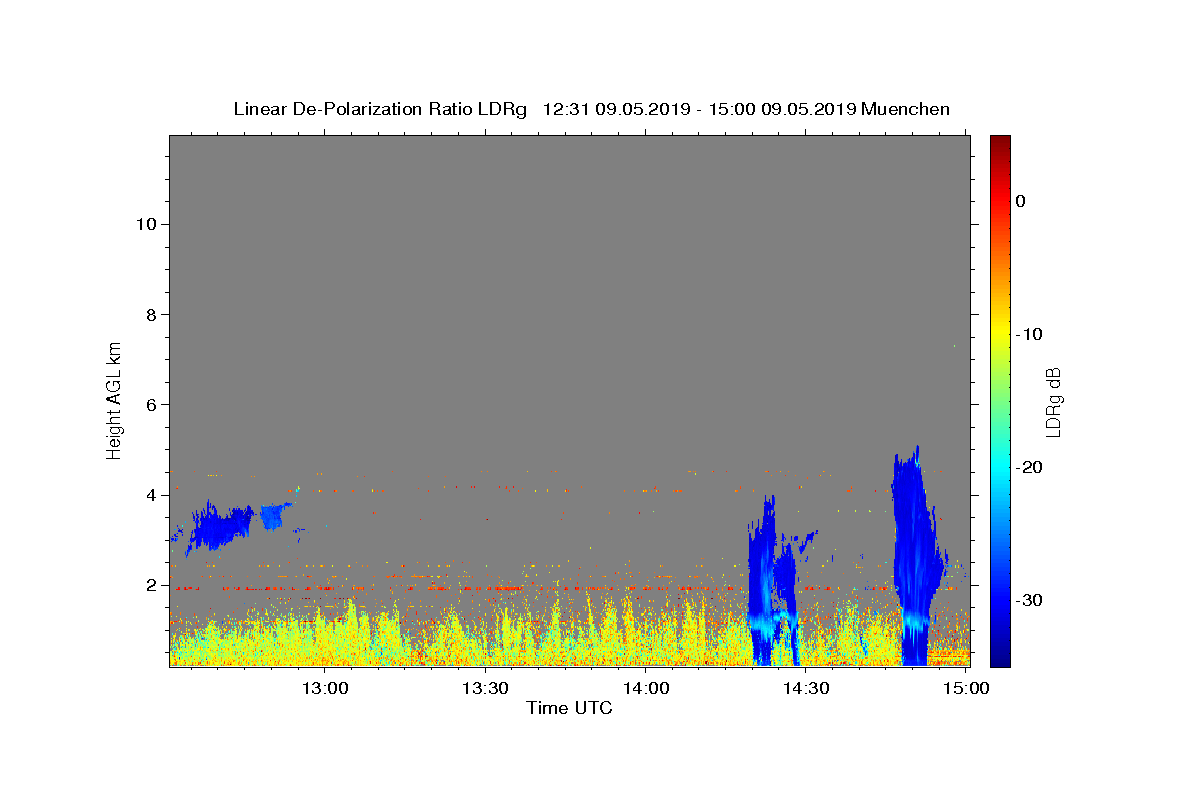Viewport: 1200px width, 800px height.
Task: Click the height tick label 4
Action: pyautogui.click(x=152, y=495)
